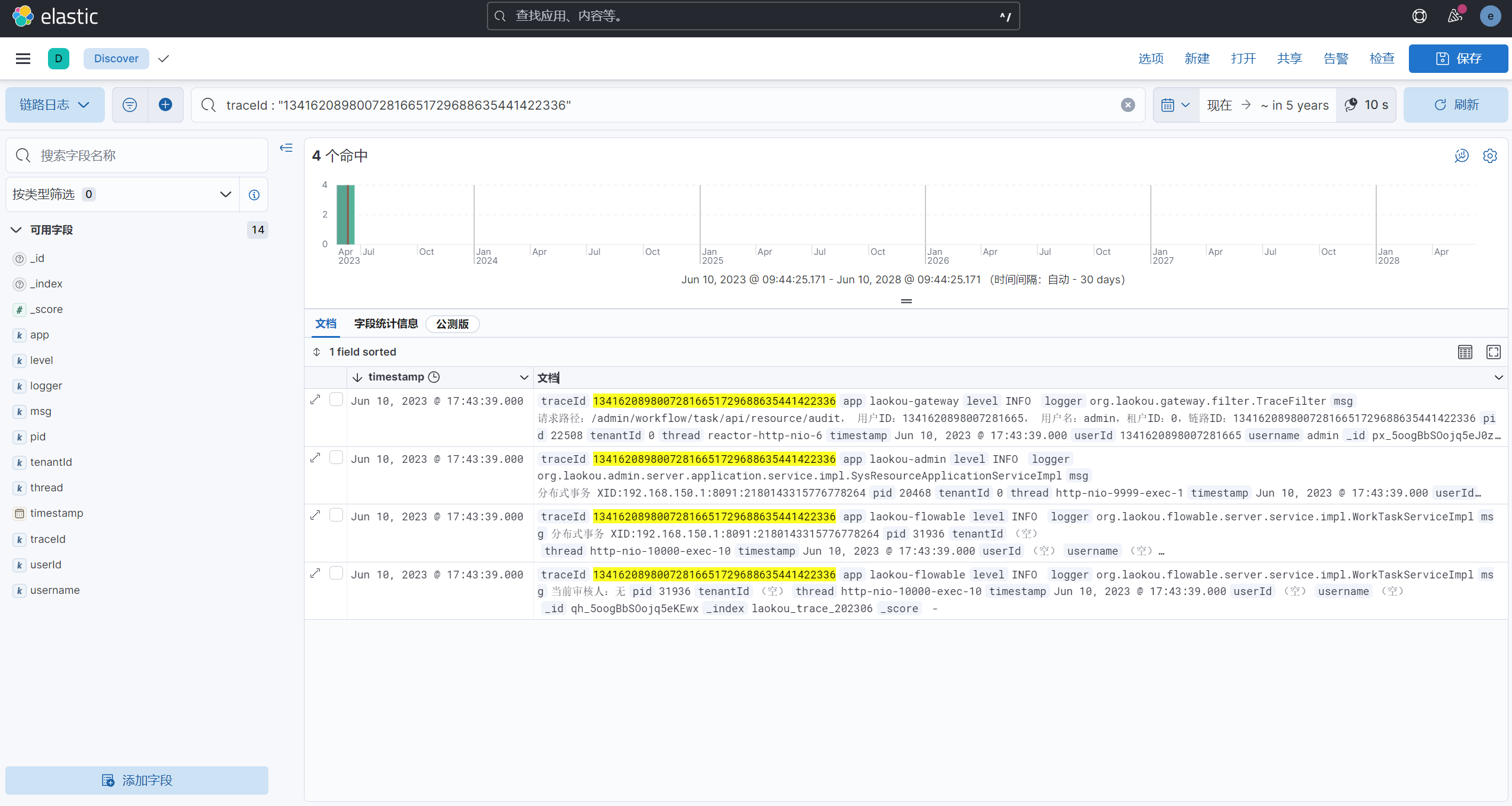
Task: Enter full screen mode for the table
Action: click(1493, 352)
